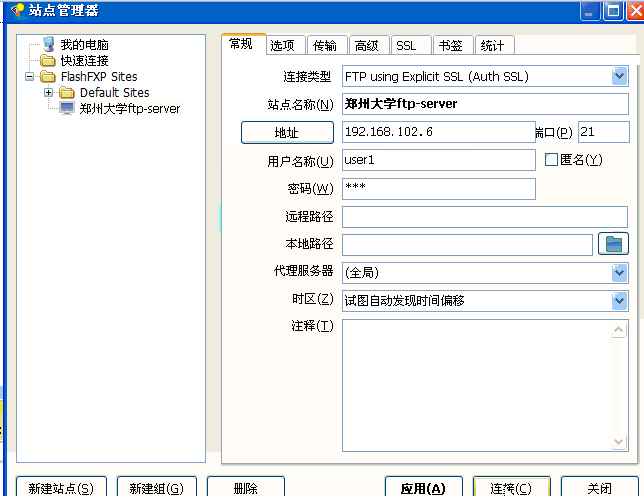Browse for the local path folder
This screenshot has height=500, width=644.
[x=613, y=244]
